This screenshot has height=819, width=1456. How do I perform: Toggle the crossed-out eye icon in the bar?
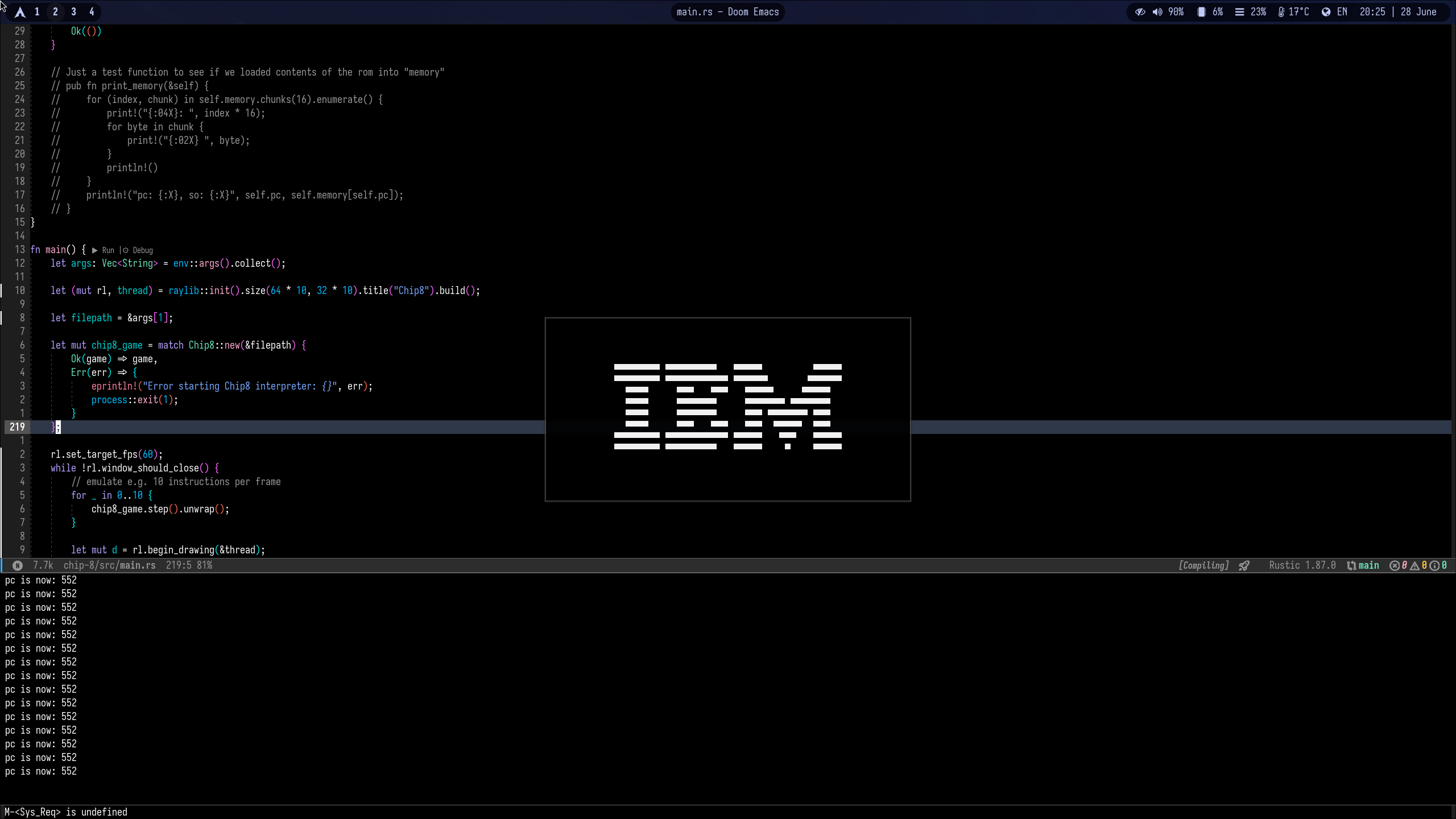(1140, 12)
